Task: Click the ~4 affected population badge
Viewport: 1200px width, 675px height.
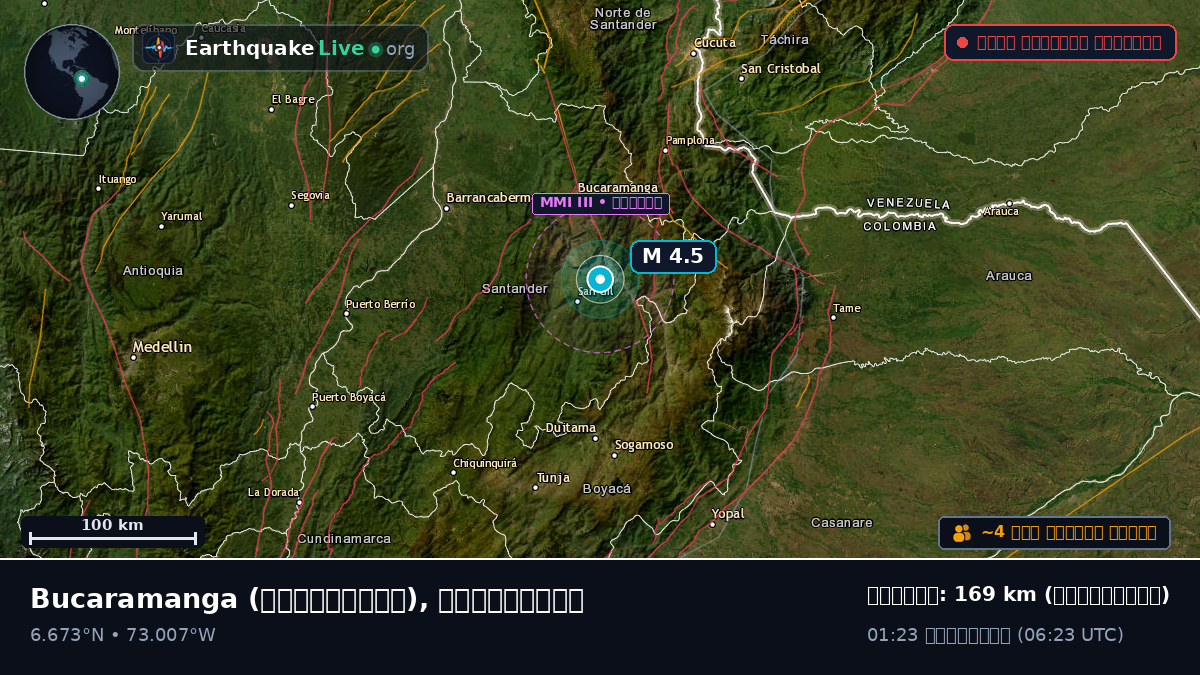Action: click(1054, 533)
